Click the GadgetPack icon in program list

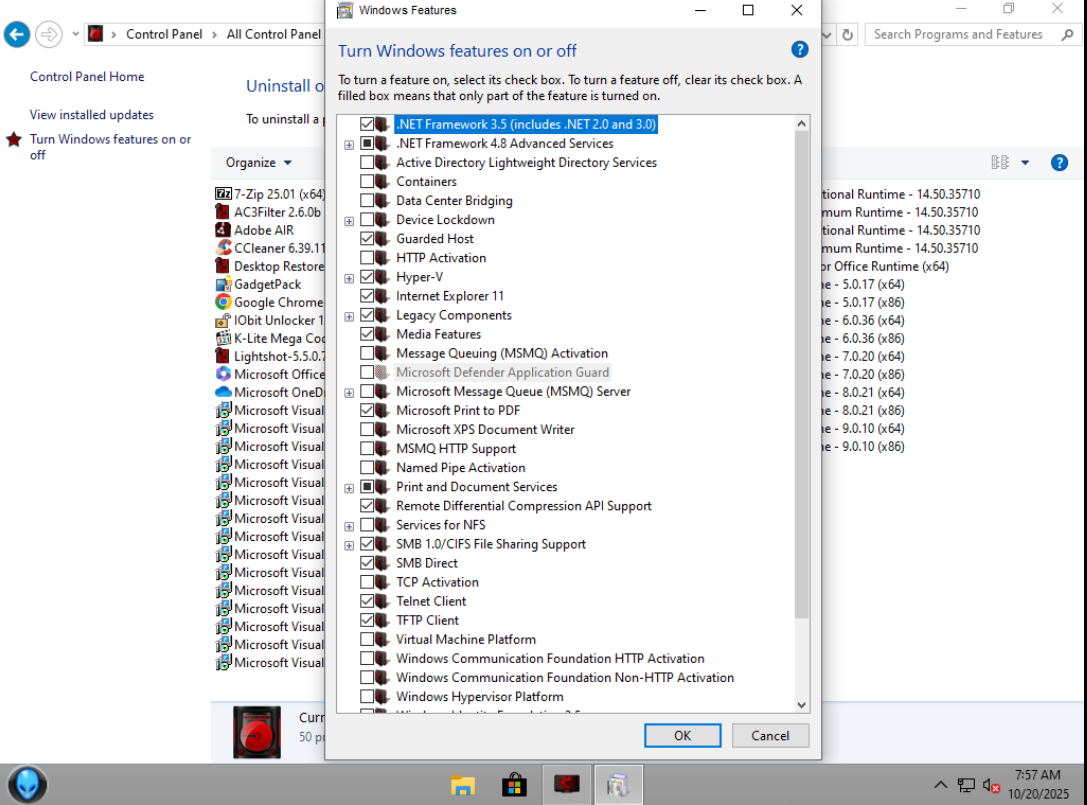click(x=223, y=284)
